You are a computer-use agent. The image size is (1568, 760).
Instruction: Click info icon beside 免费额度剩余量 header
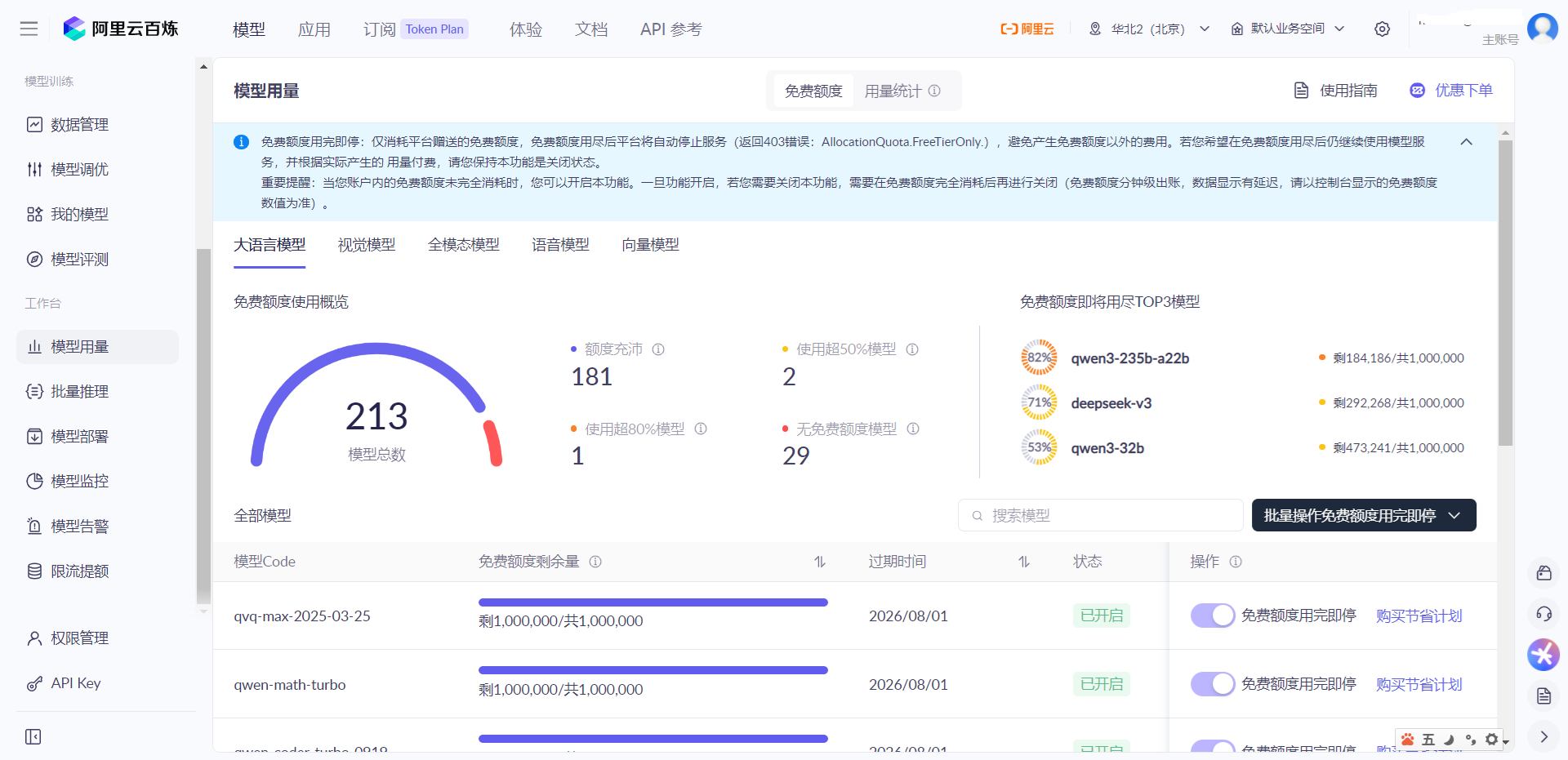pos(595,562)
